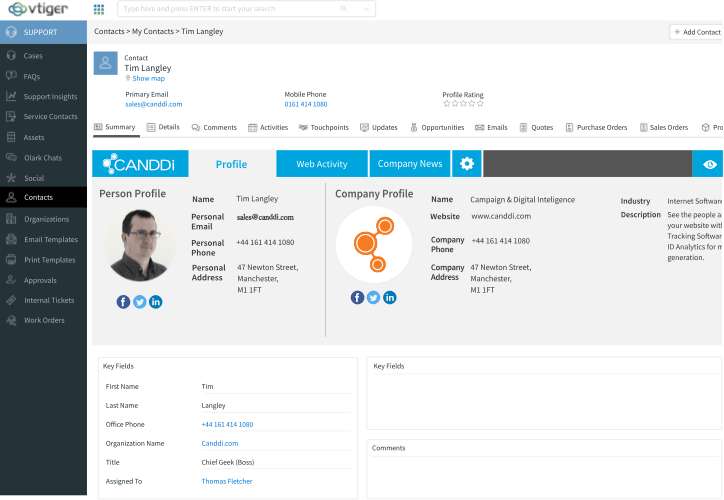Open the Canddi.com organization link
The height and width of the screenshot is (500, 724).
tap(220, 443)
